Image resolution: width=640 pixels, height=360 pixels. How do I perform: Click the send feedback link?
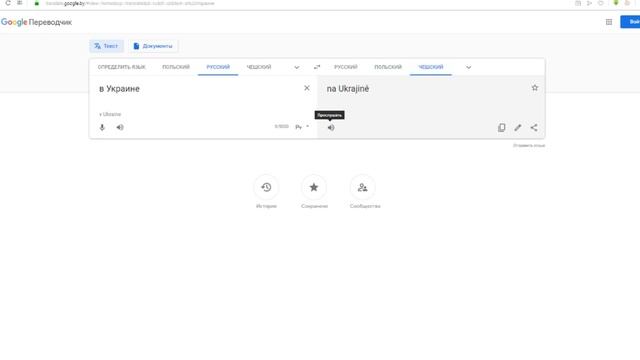click(x=529, y=145)
